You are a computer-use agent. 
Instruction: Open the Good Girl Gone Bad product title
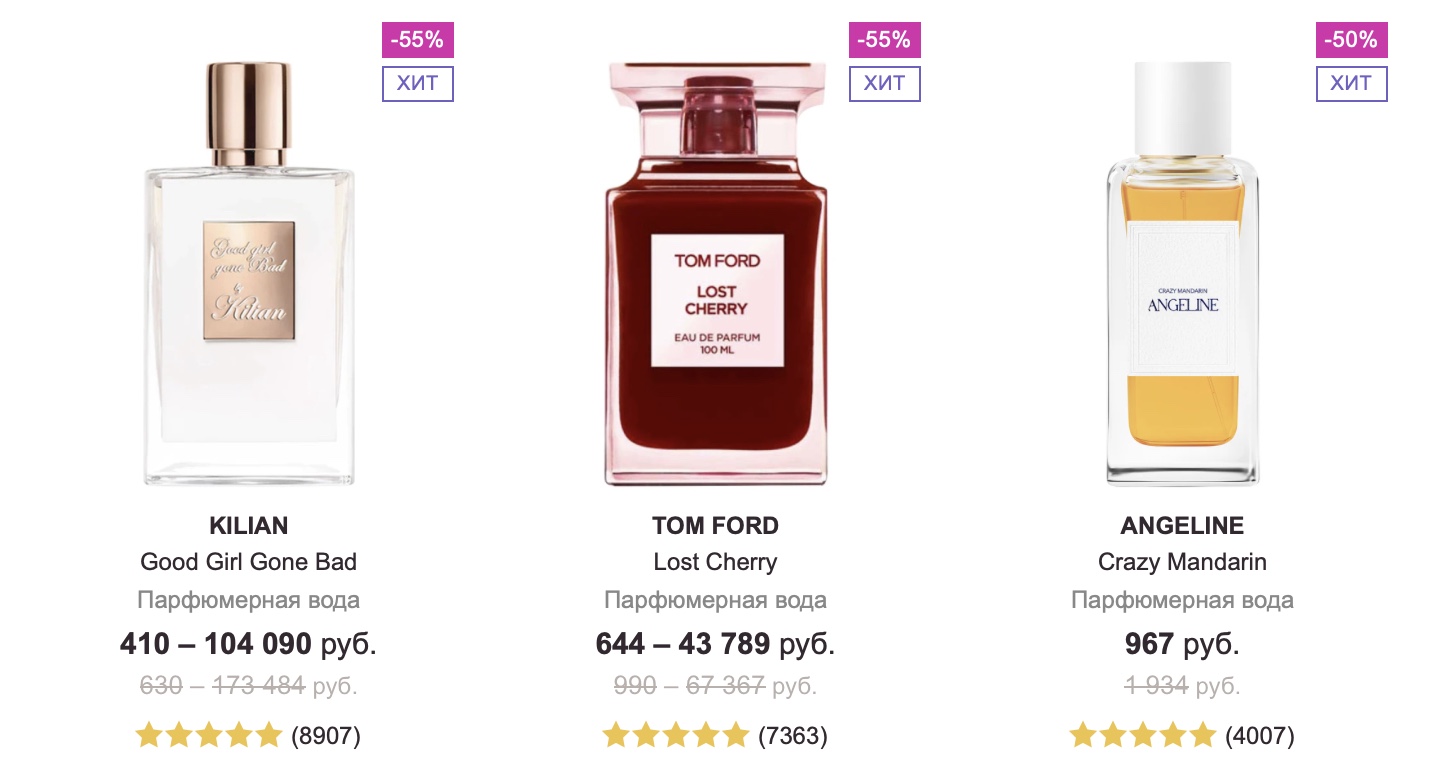tap(249, 562)
